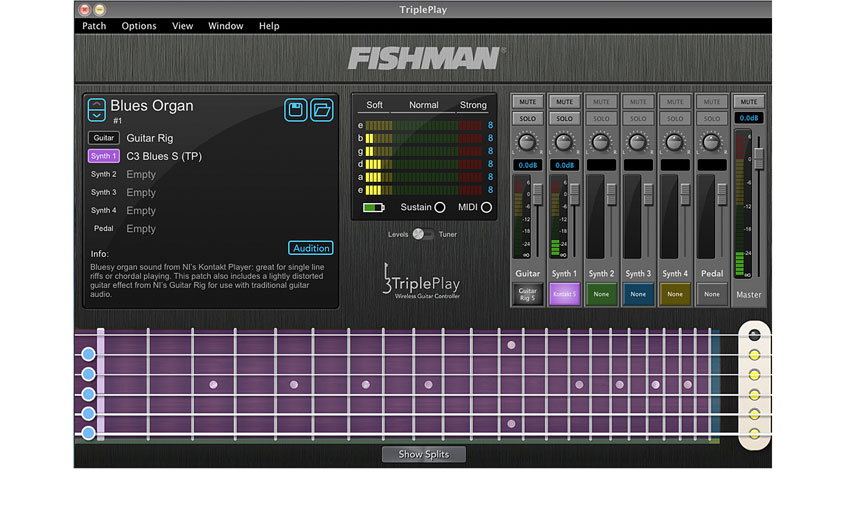The height and width of the screenshot is (505, 850).
Task: Click the Synth 2 channel volume fader
Action: pos(611,195)
